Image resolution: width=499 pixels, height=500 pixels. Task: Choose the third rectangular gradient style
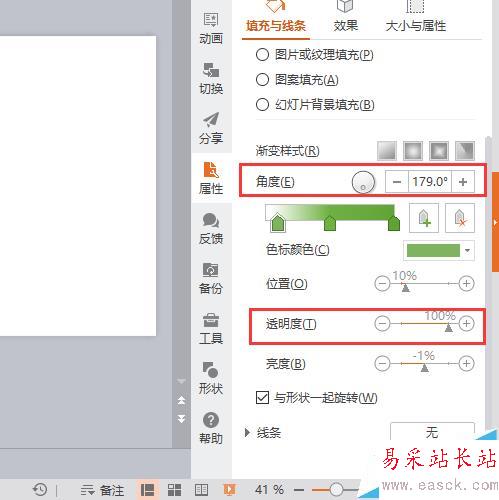(x=439, y=151)
